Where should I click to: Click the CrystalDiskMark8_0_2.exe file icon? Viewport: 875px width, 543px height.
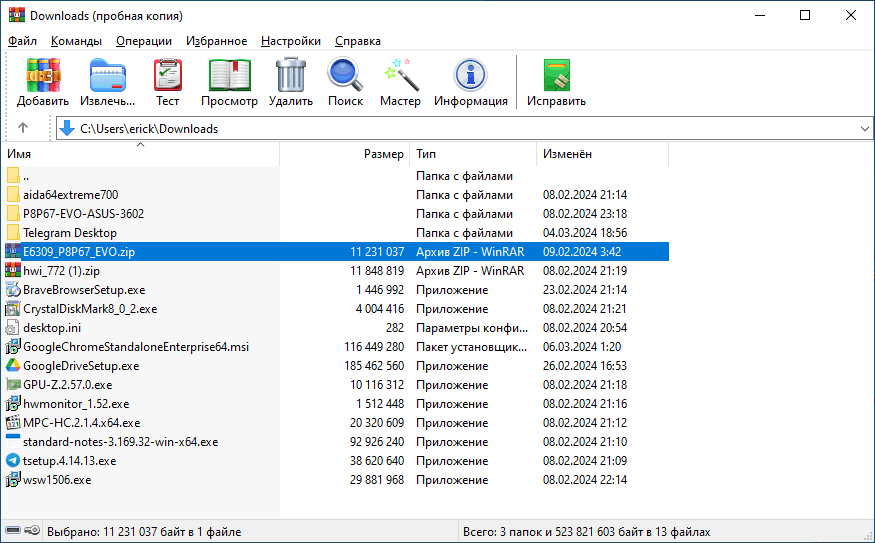pos(13,309)
